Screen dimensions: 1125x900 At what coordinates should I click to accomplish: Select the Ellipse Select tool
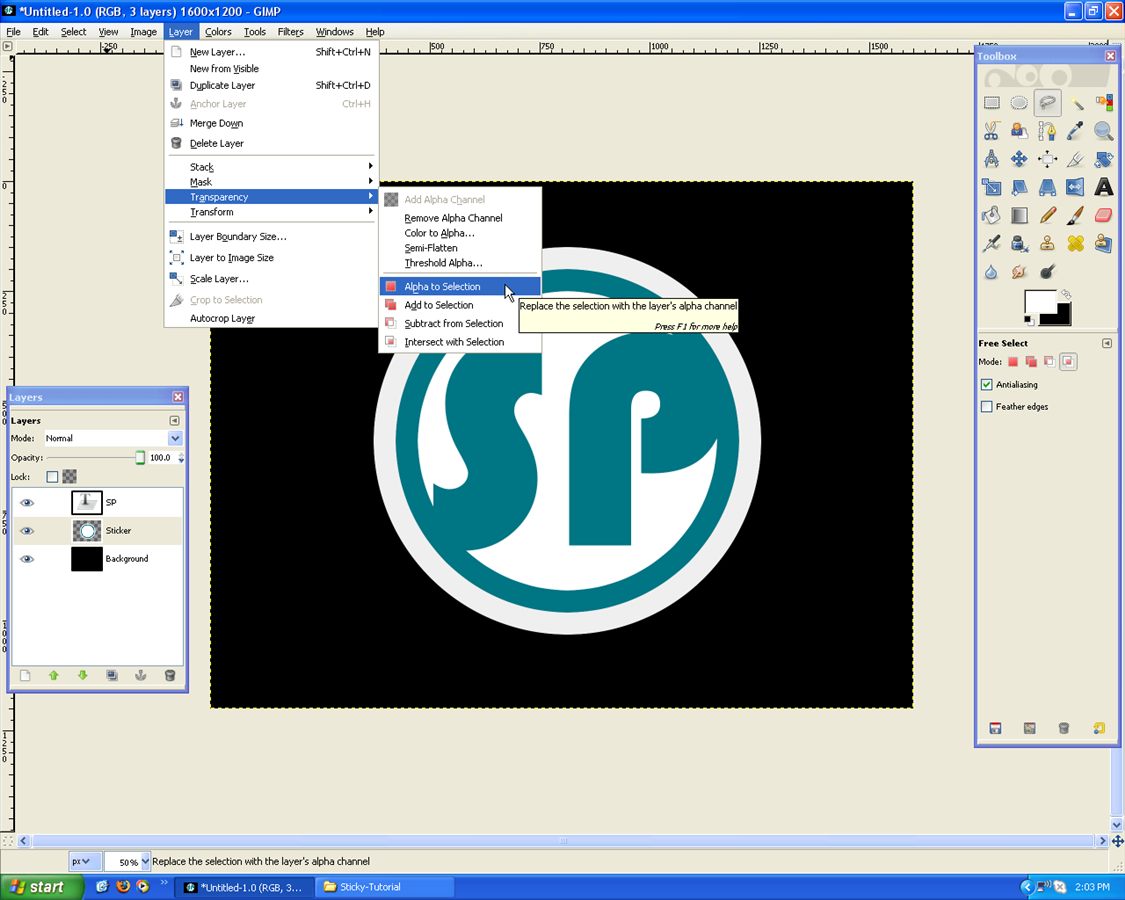tap(1019, 103)
